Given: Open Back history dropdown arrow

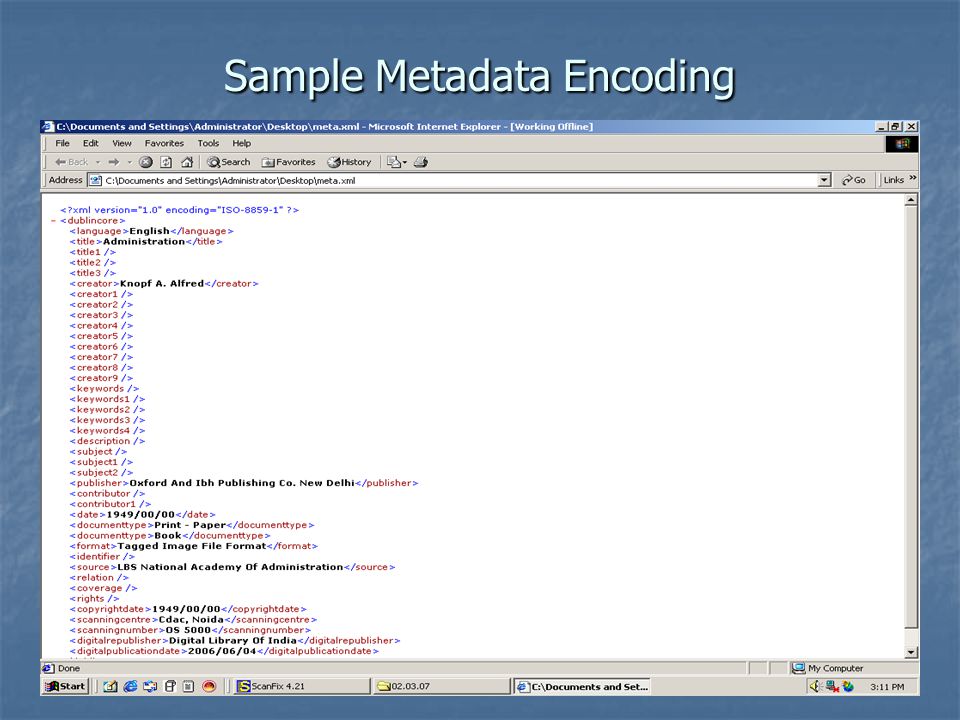Looking at the screenshot, I should (98, 162).
